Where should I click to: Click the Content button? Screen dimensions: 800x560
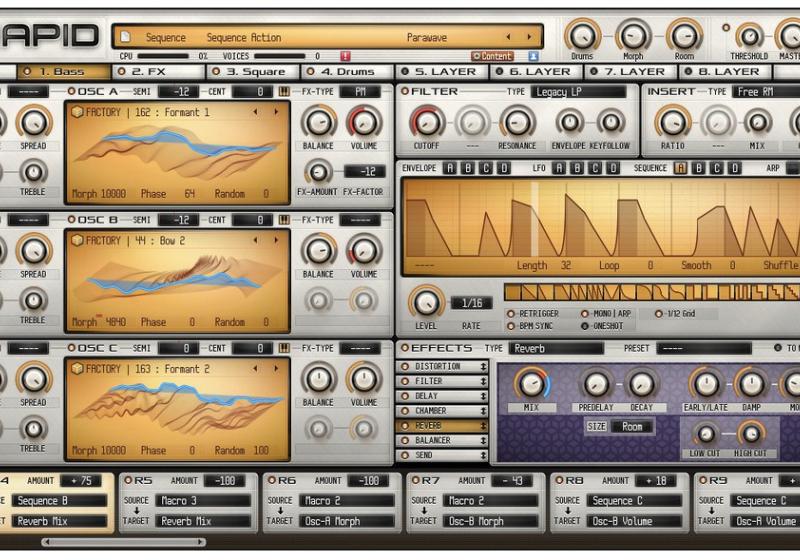492,57
